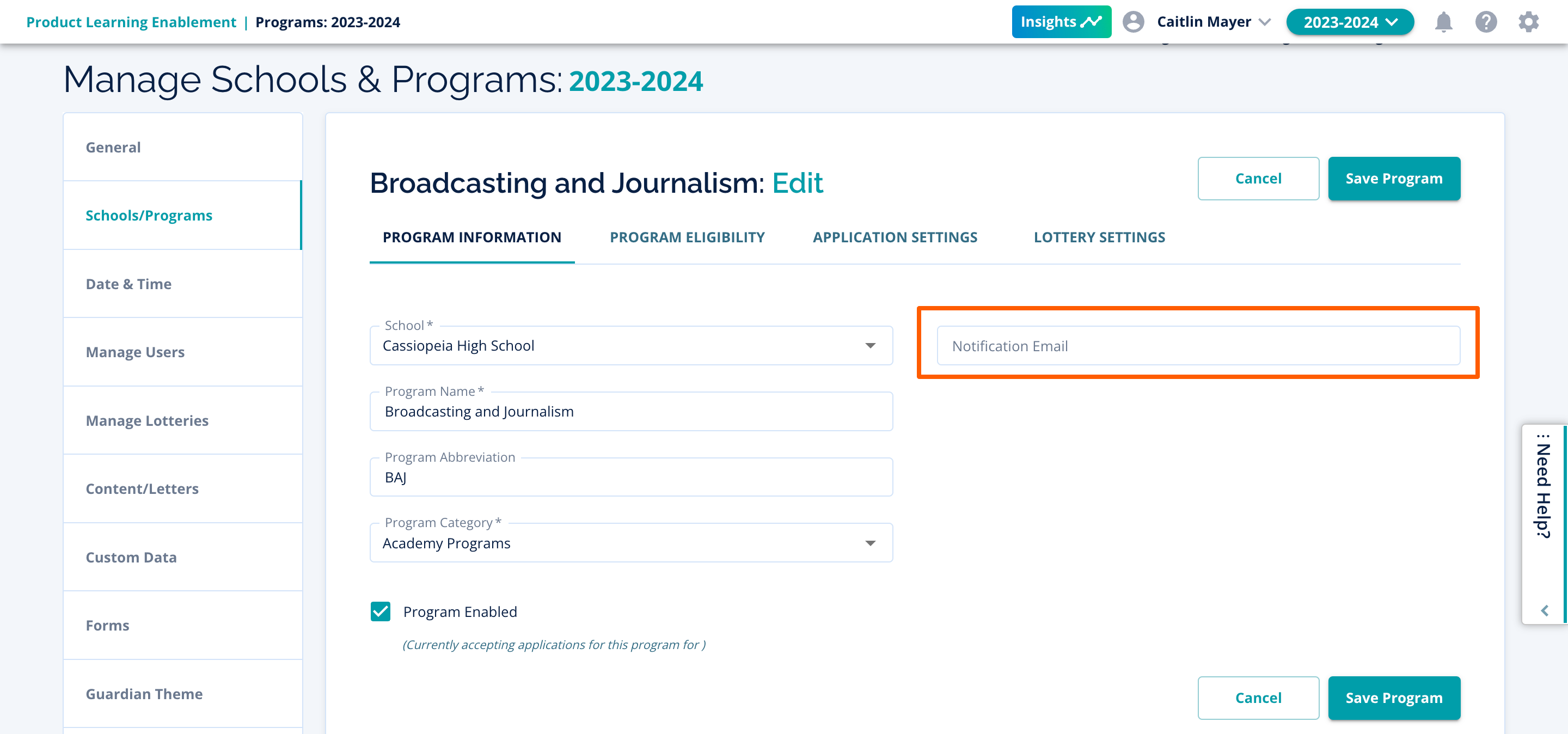This screenshot has width=1568, height=734.
Task: Expand the Program Category dropdown
Action: coord(870,543)
